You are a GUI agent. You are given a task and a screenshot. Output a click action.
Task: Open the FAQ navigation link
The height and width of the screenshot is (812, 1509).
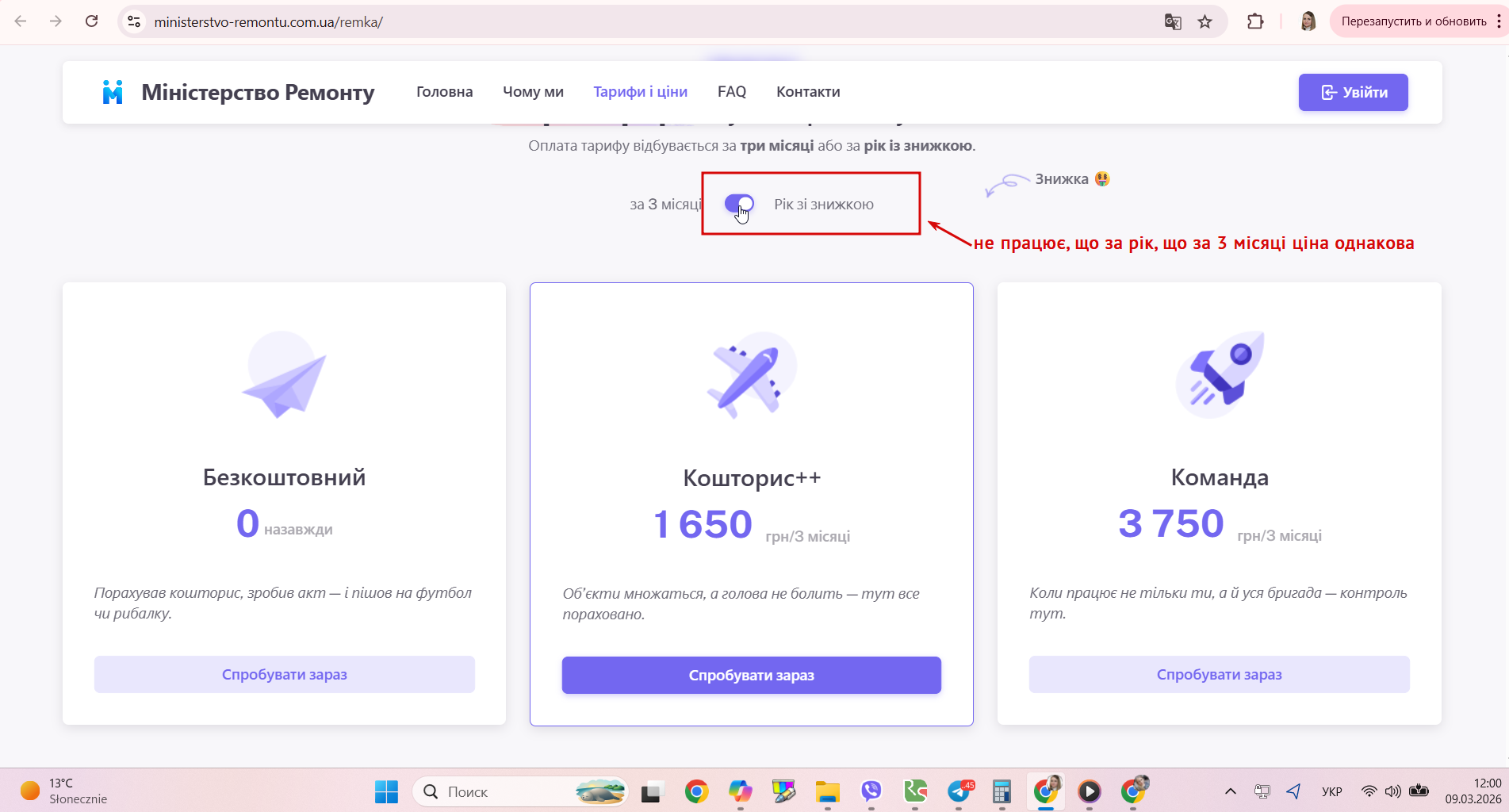tap(732, 92)
